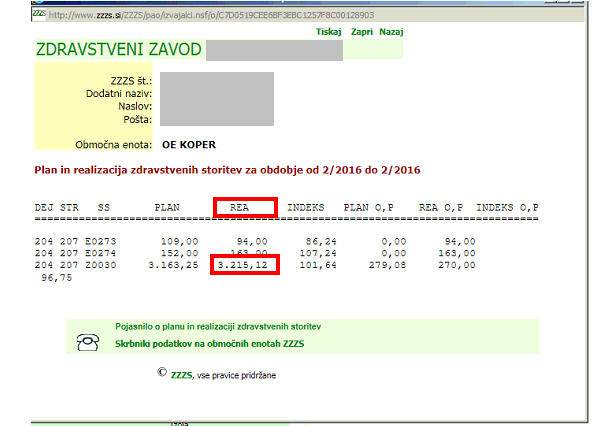This screenshot has width=605, height=426.
Task: Click the INDEKS O,P column header
Action: (x=507, y=208)
